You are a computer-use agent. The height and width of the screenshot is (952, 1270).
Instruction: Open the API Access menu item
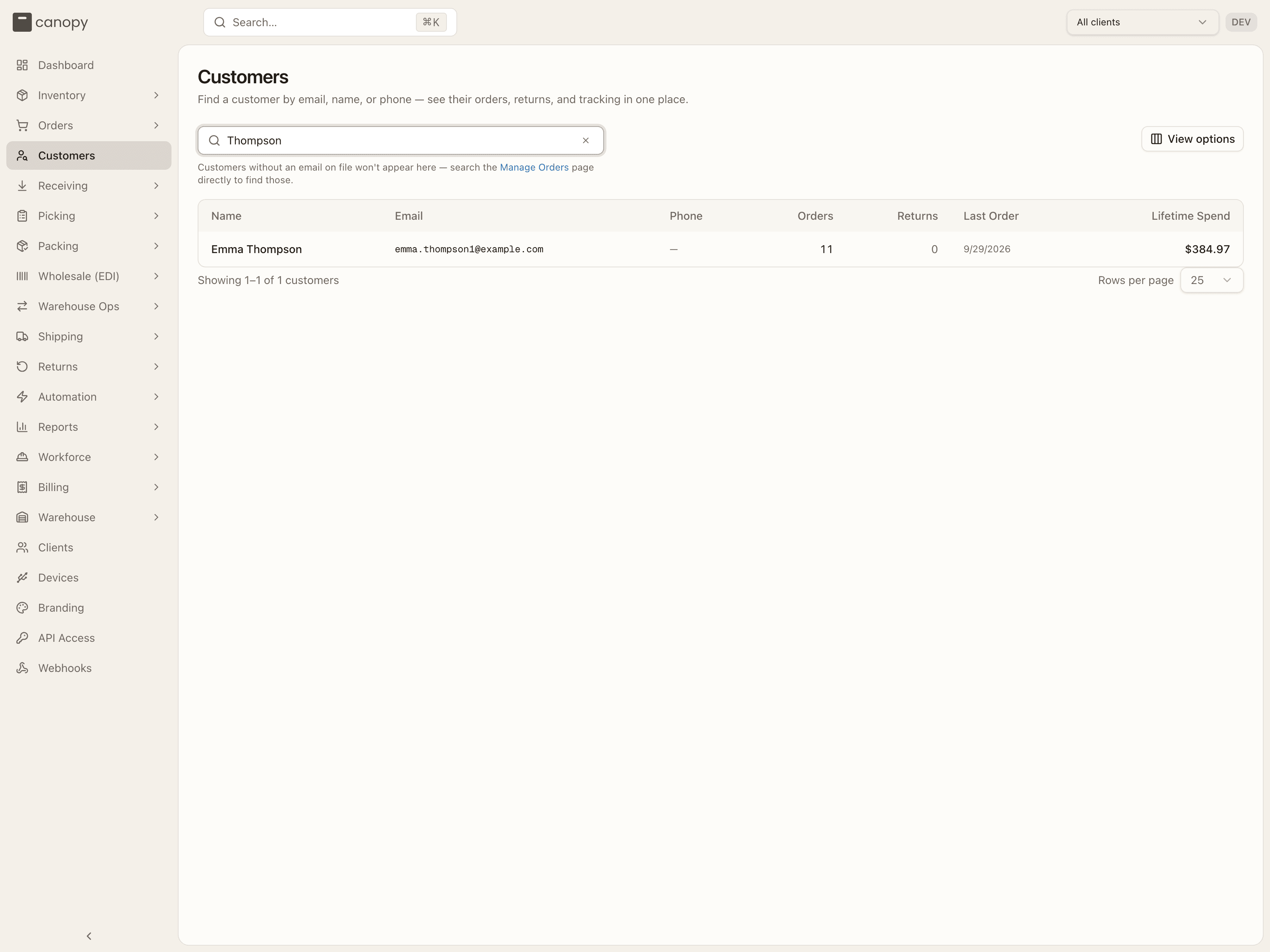(x=89, y=637)
